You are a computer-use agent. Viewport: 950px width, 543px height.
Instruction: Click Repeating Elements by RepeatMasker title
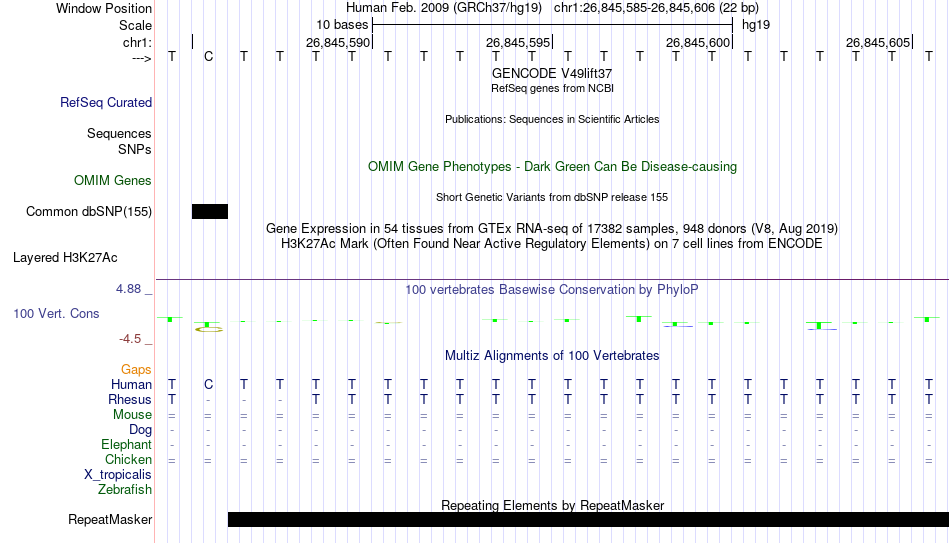[x=552, y=505]
